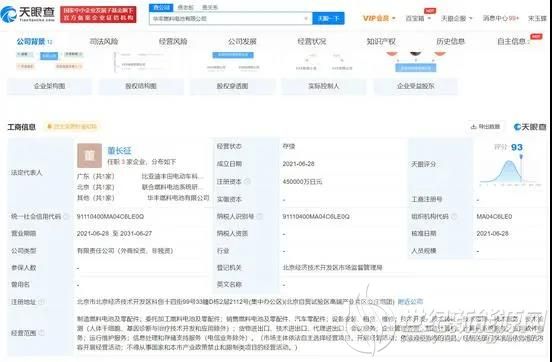Click the enterprise structure chart thumbnail

tap(49, 61)
